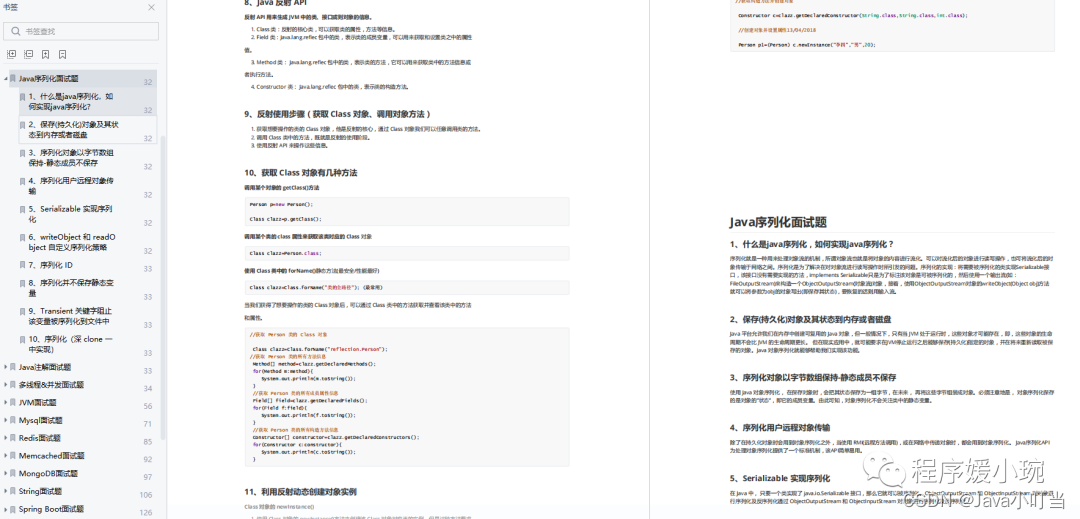1080x519 pixels.
Task: Select the String面试题 bookmark
Action: point(41,491)
